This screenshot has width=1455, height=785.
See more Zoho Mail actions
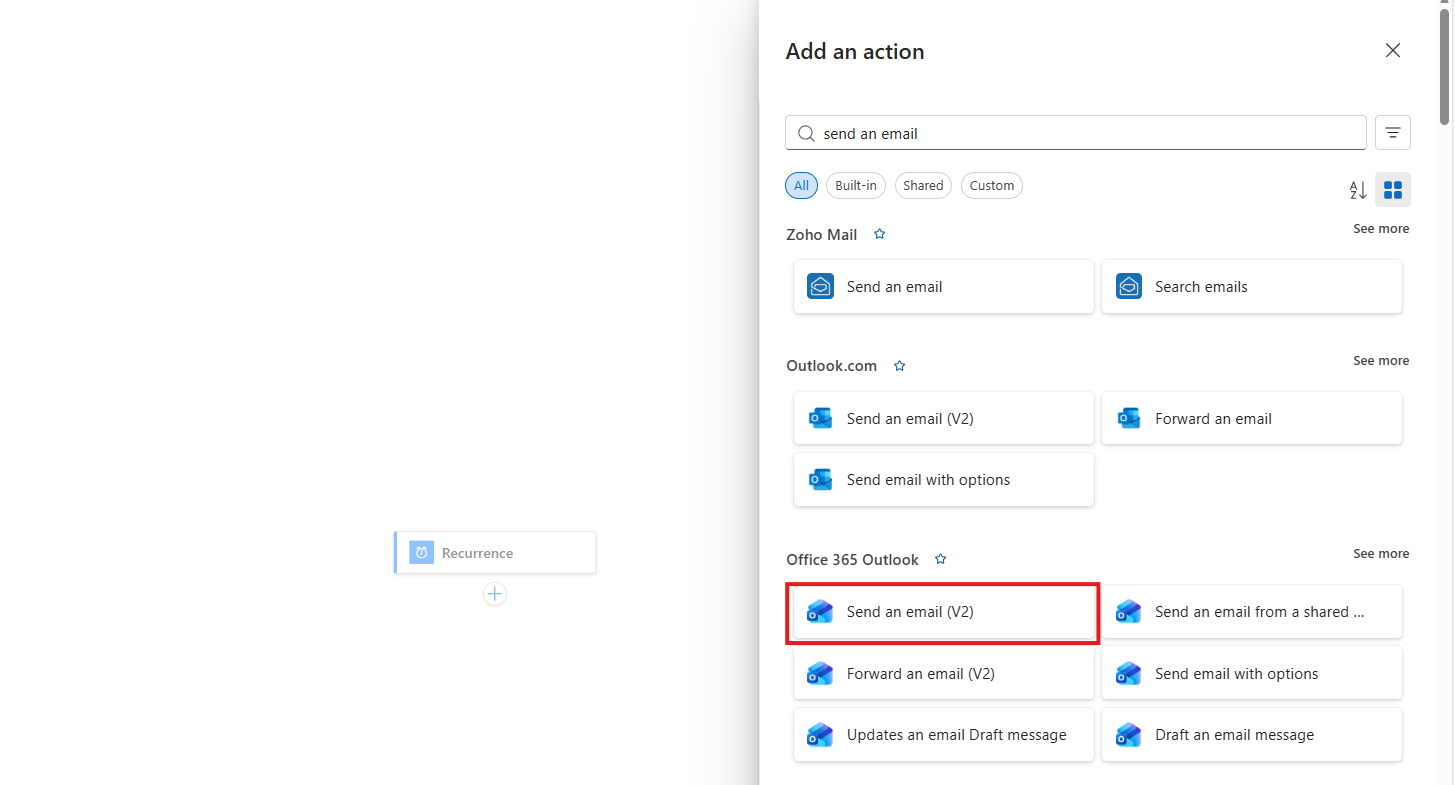1381,229
